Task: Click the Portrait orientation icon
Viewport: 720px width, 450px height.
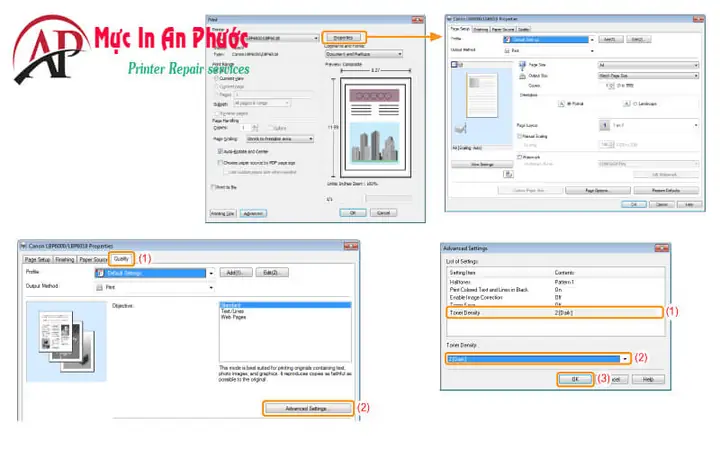Action: [x=561, y=104]
